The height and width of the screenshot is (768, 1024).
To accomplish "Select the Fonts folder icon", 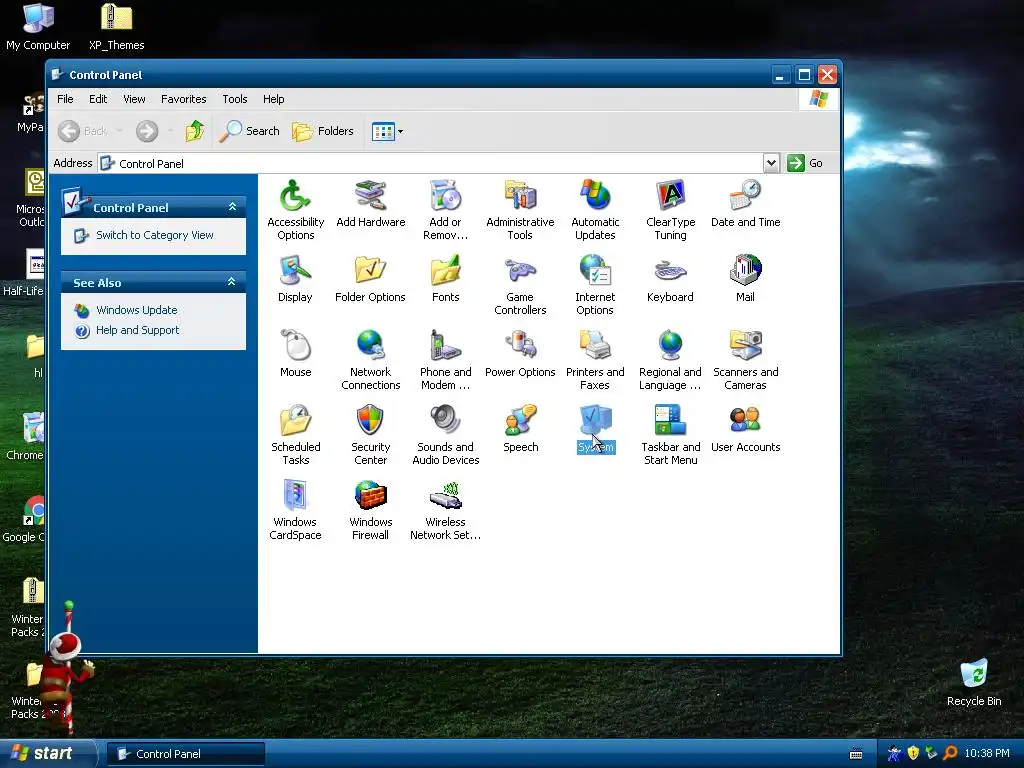I will 445,270.
